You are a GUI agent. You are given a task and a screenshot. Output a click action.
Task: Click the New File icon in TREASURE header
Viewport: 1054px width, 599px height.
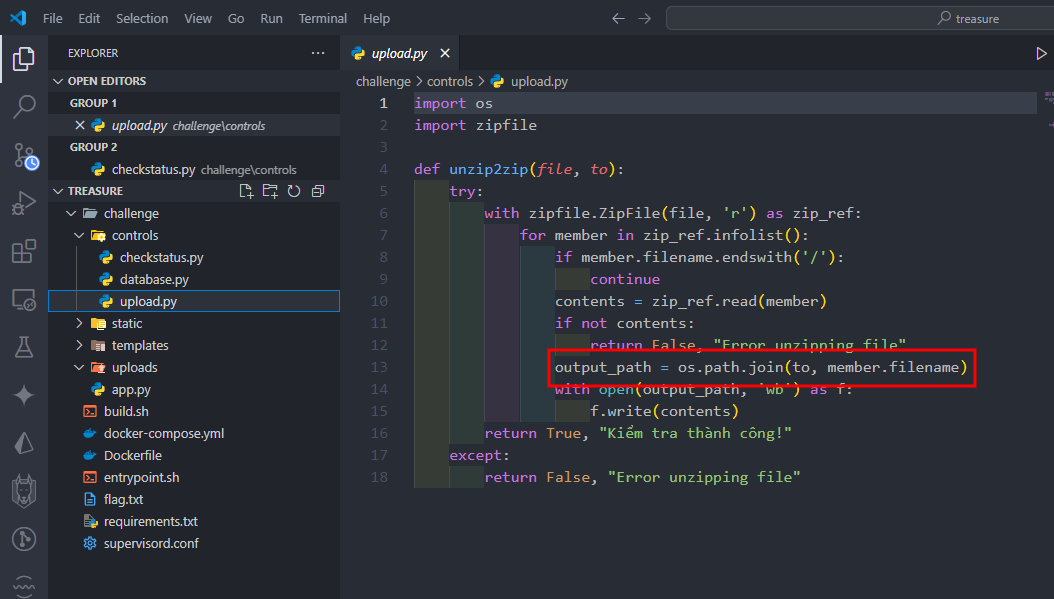click(x=246, y=191)
